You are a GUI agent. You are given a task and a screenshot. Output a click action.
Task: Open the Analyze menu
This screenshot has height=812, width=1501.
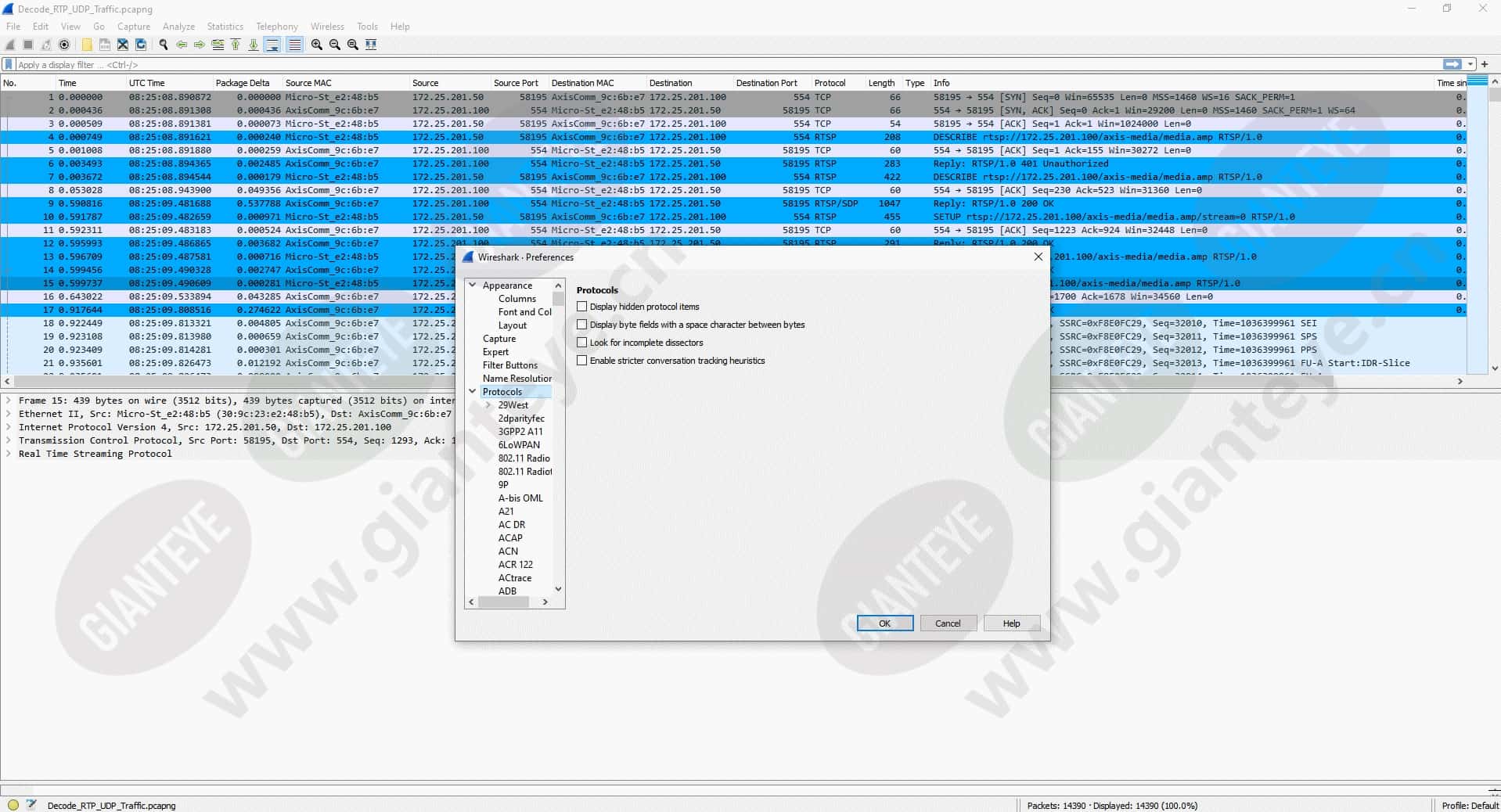point(178,26)
